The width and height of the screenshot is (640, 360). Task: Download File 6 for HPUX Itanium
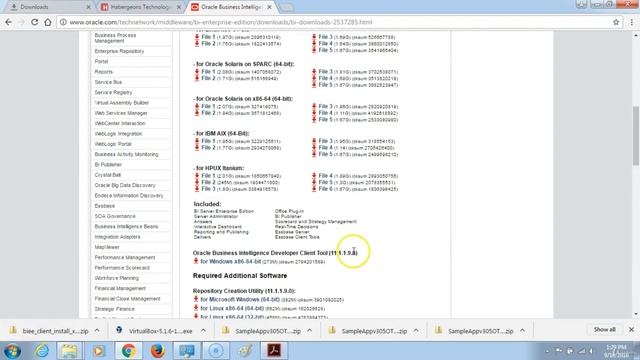click(x=325, y=189)
